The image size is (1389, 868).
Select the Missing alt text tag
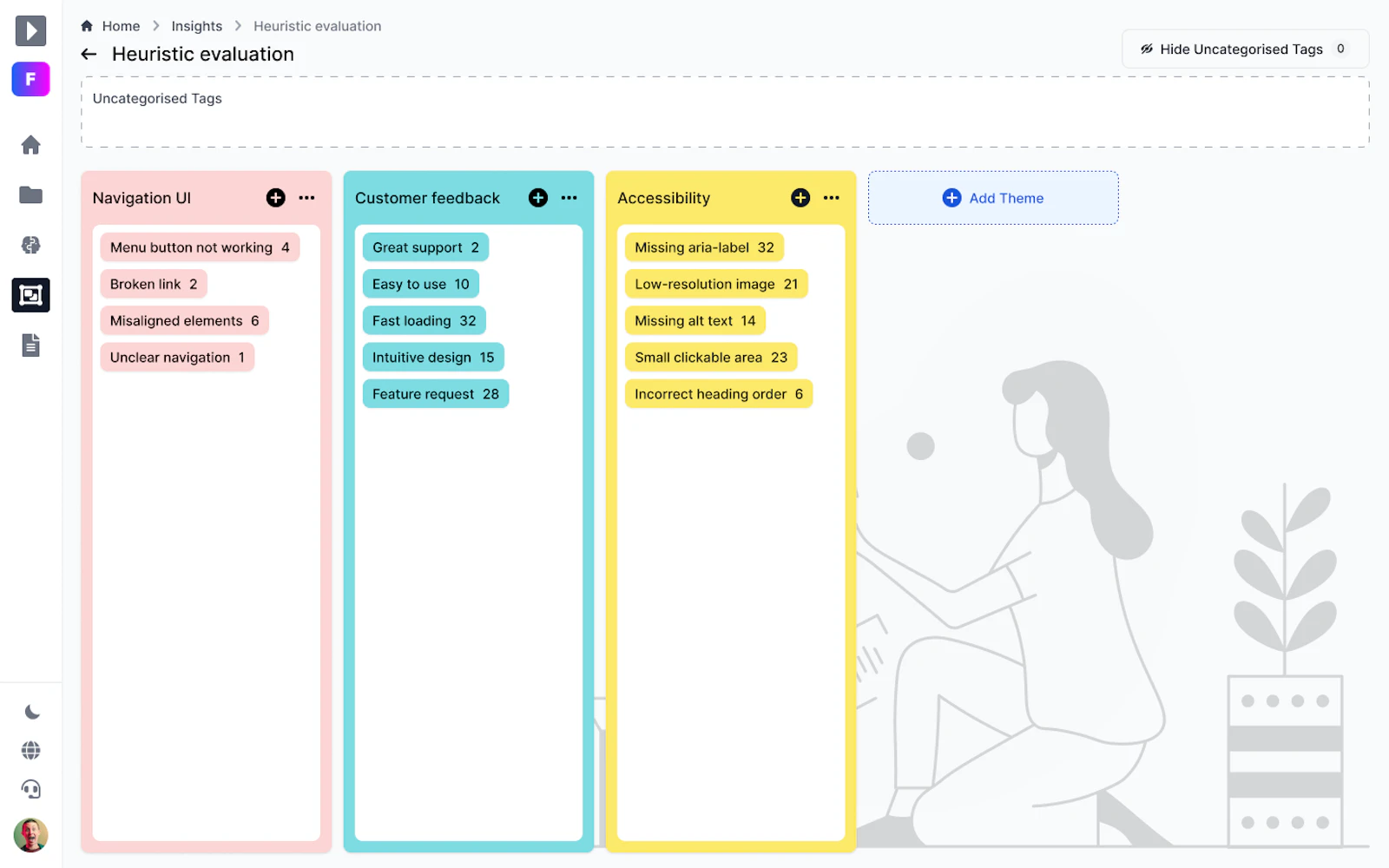coord(694,320)
